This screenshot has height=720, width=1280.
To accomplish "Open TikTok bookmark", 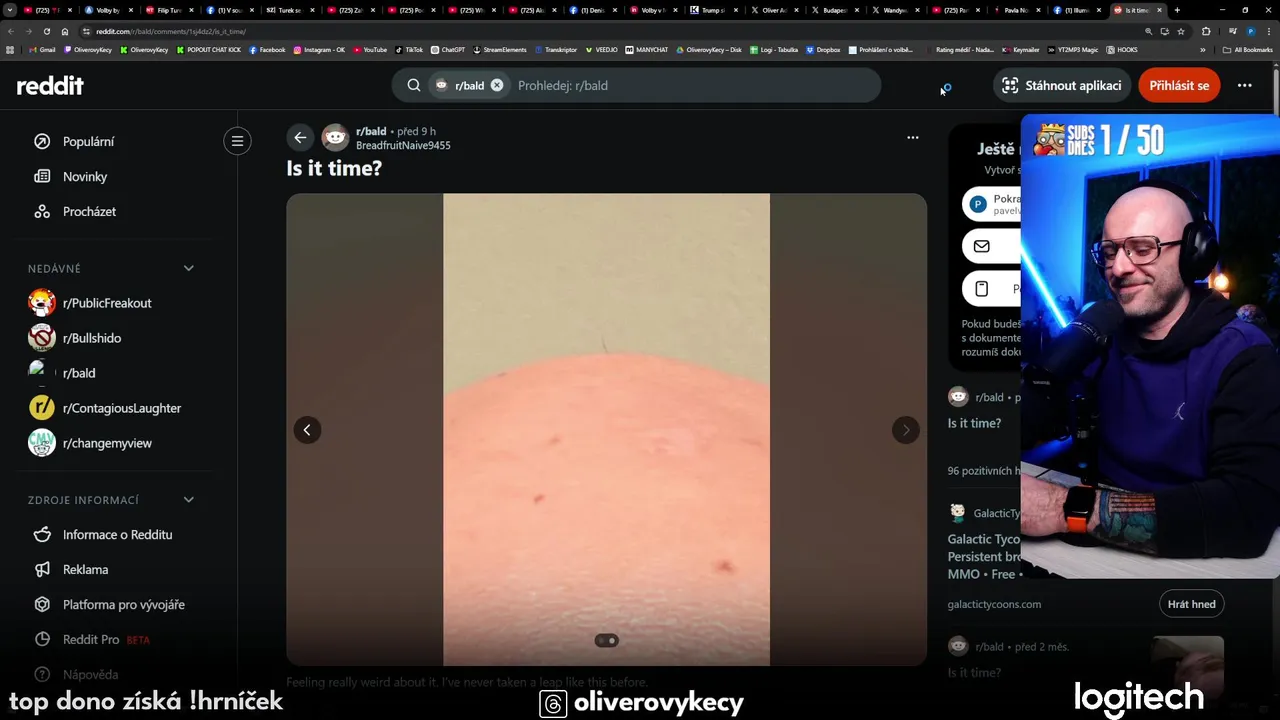I will coord(409,49).
